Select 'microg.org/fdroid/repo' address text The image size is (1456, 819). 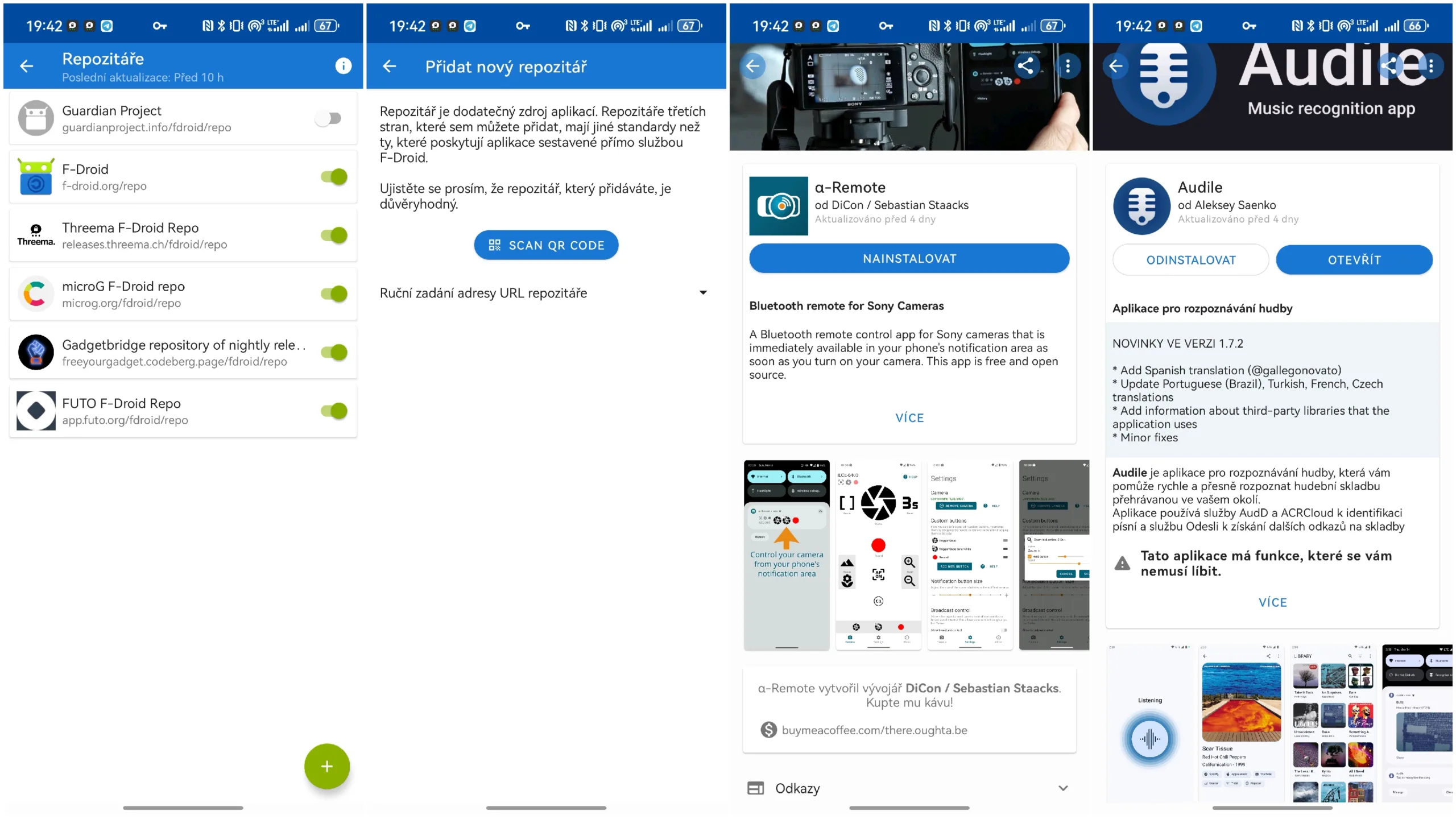pos(121,303)
